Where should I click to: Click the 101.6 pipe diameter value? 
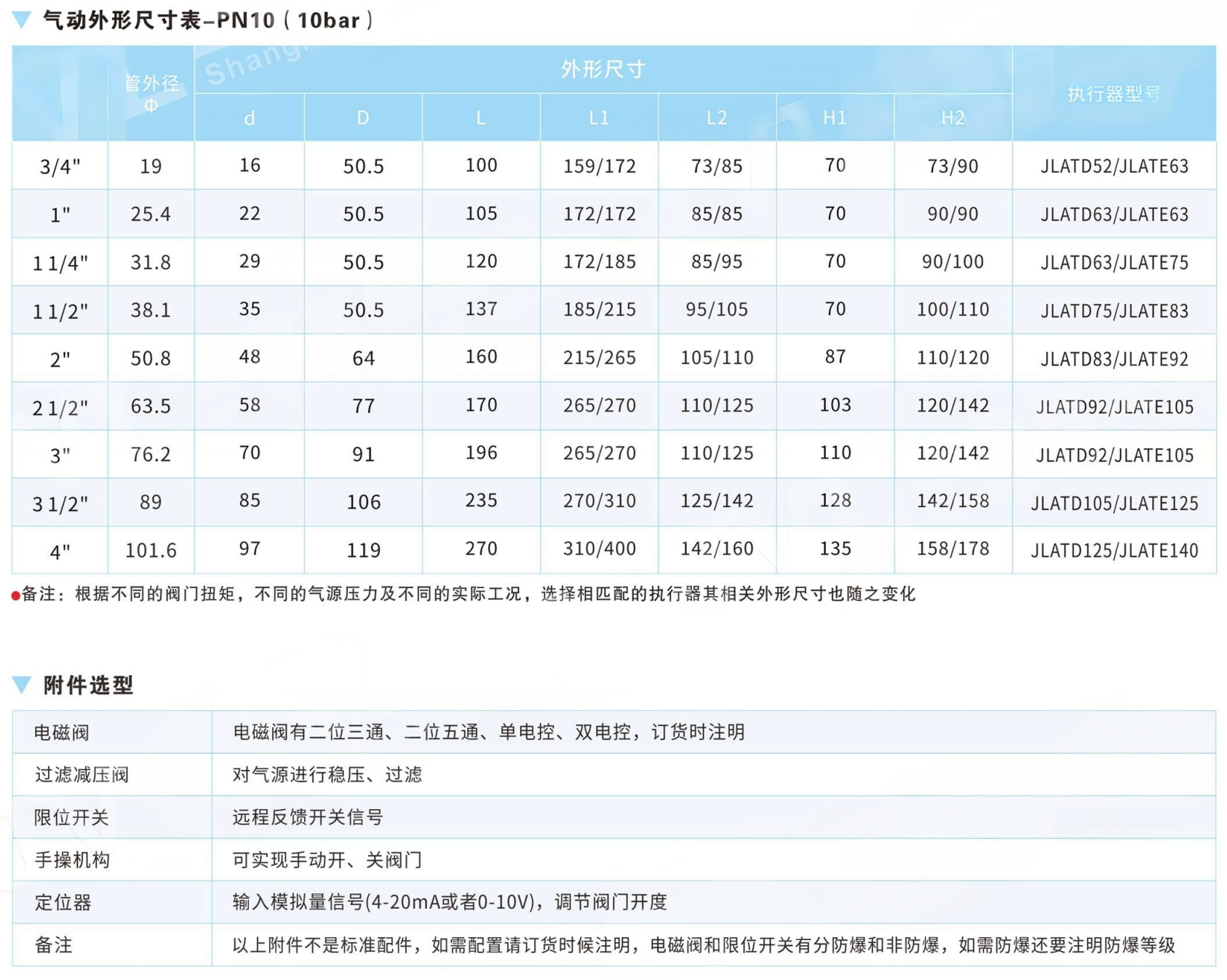(x=151, y=550)
